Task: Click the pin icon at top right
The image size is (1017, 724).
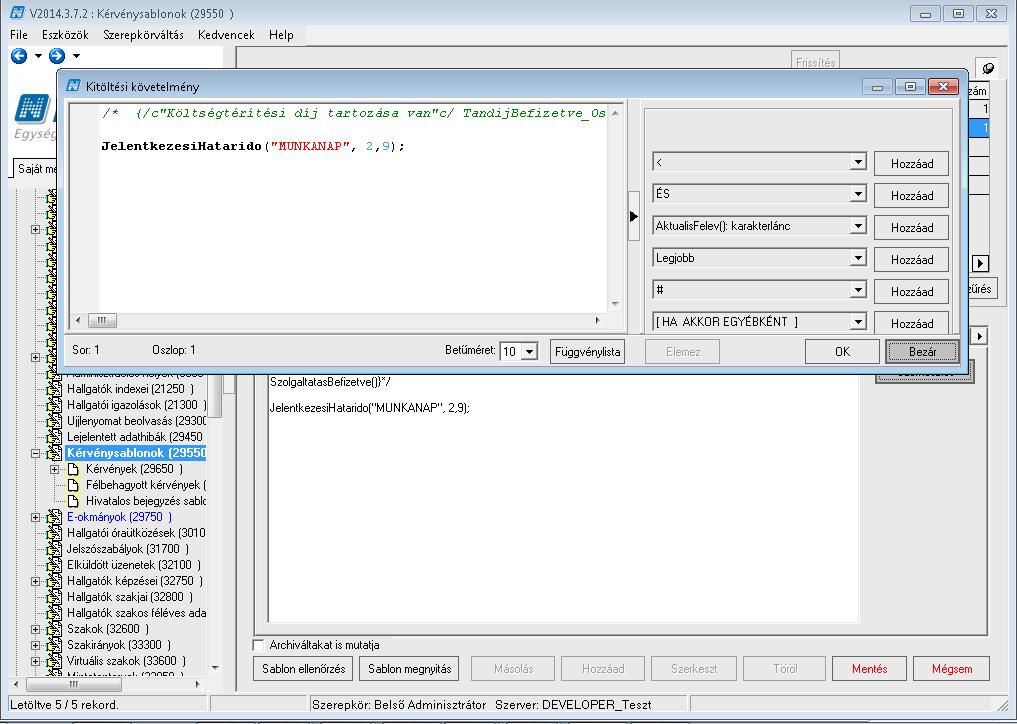Action: click(x=988, y=67)
